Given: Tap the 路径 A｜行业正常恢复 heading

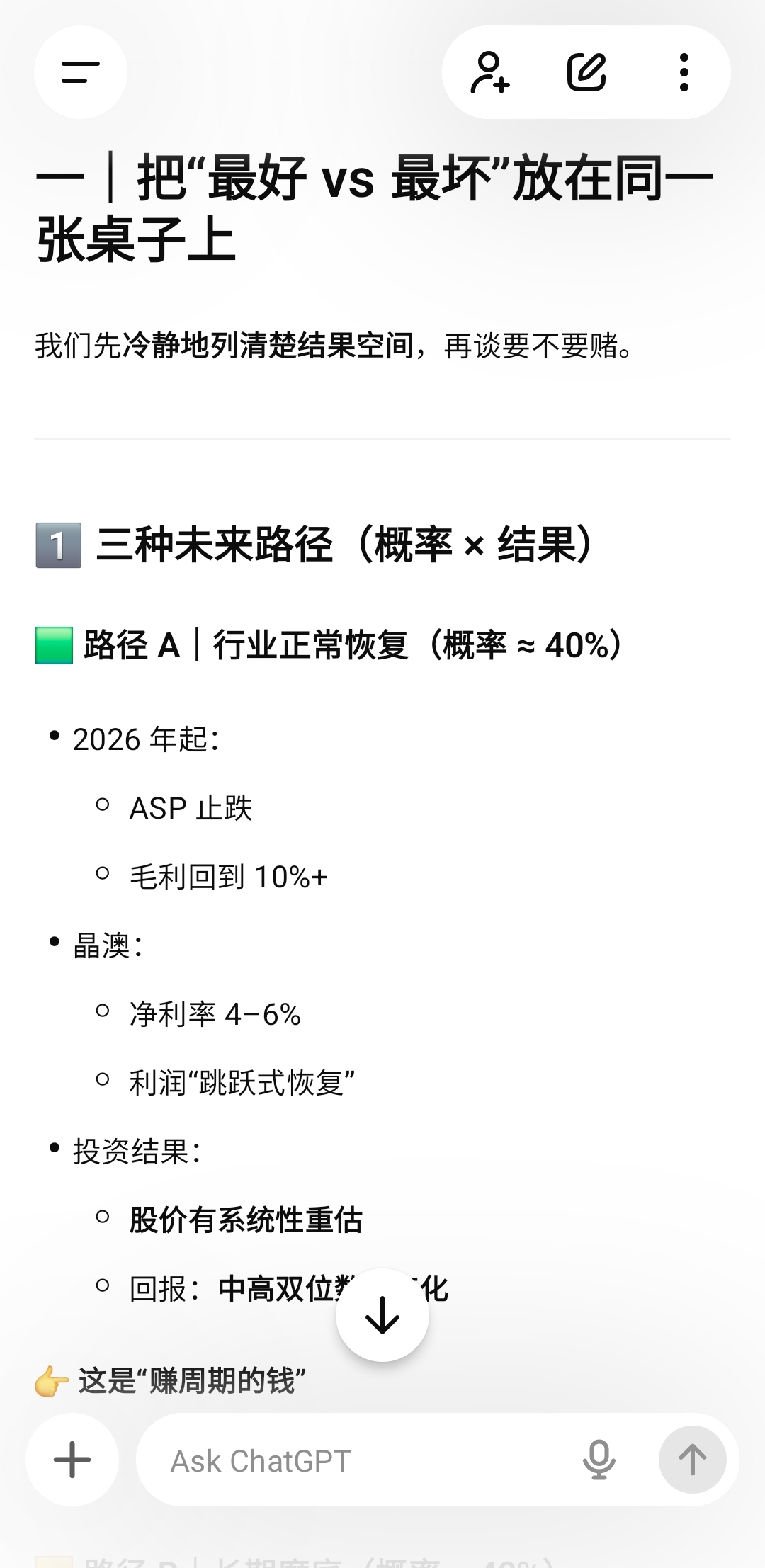Looking at the screenshot, I should [x=353, y=646].
